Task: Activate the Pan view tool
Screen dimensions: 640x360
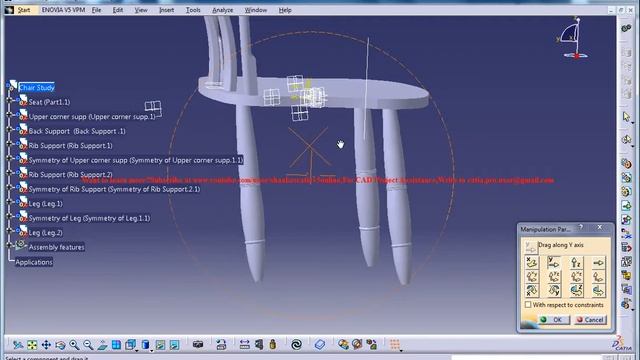Action: 46,345
